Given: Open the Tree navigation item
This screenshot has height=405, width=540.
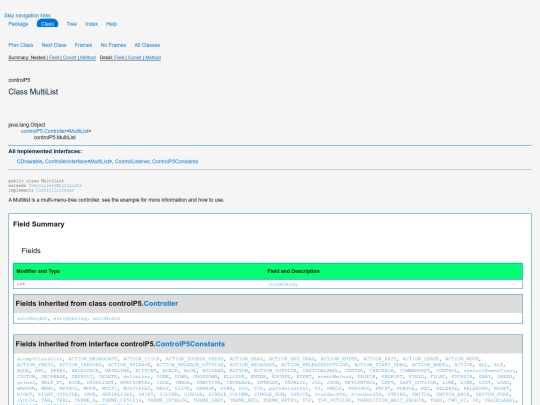Looking at the screenshot, I should coord(72,24).
